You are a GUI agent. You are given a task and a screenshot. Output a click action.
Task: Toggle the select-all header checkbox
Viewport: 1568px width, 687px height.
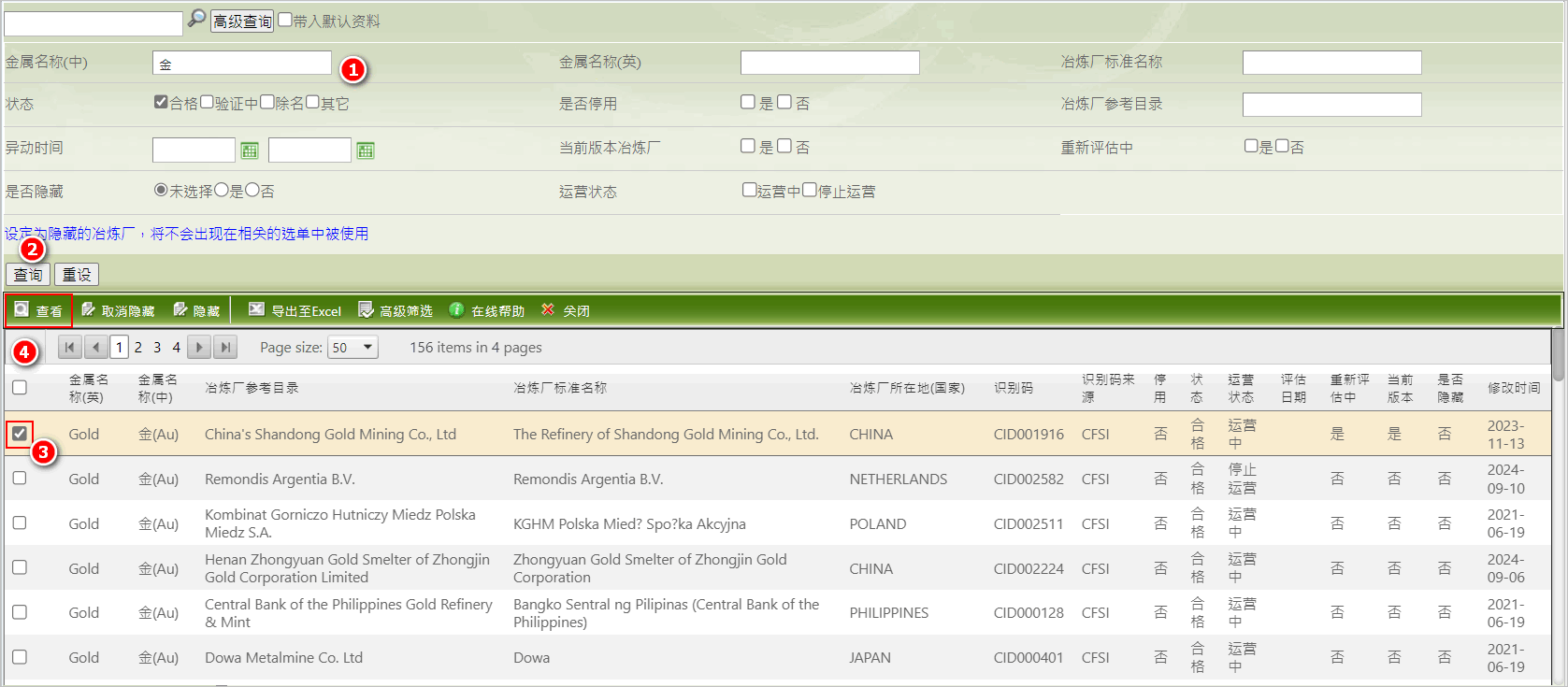coord(20,387)
